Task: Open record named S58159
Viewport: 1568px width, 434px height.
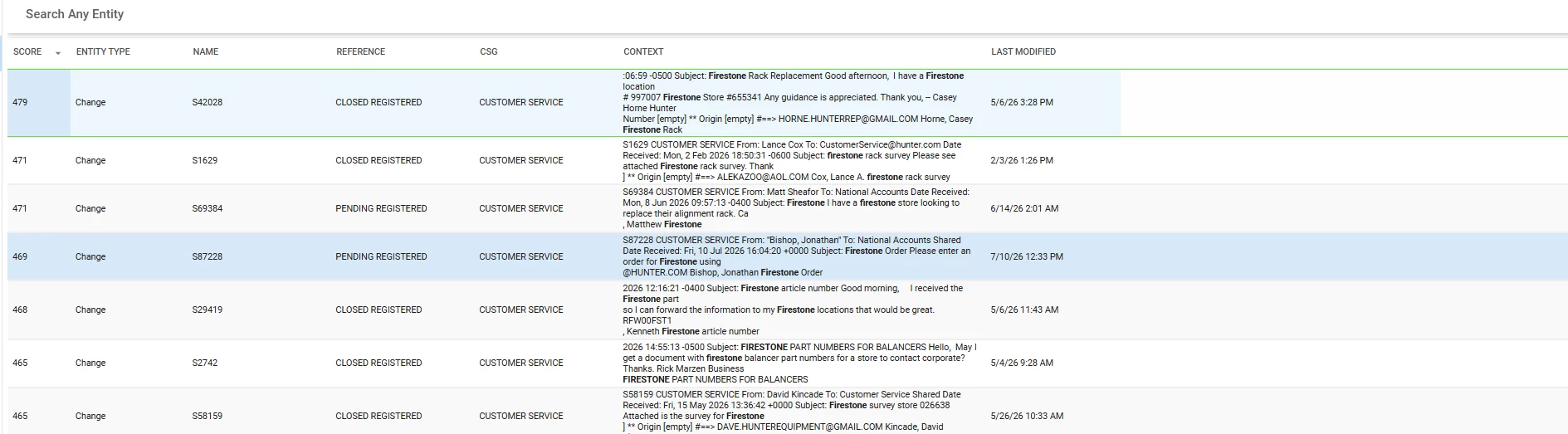Action: click(x=208, y=416)
